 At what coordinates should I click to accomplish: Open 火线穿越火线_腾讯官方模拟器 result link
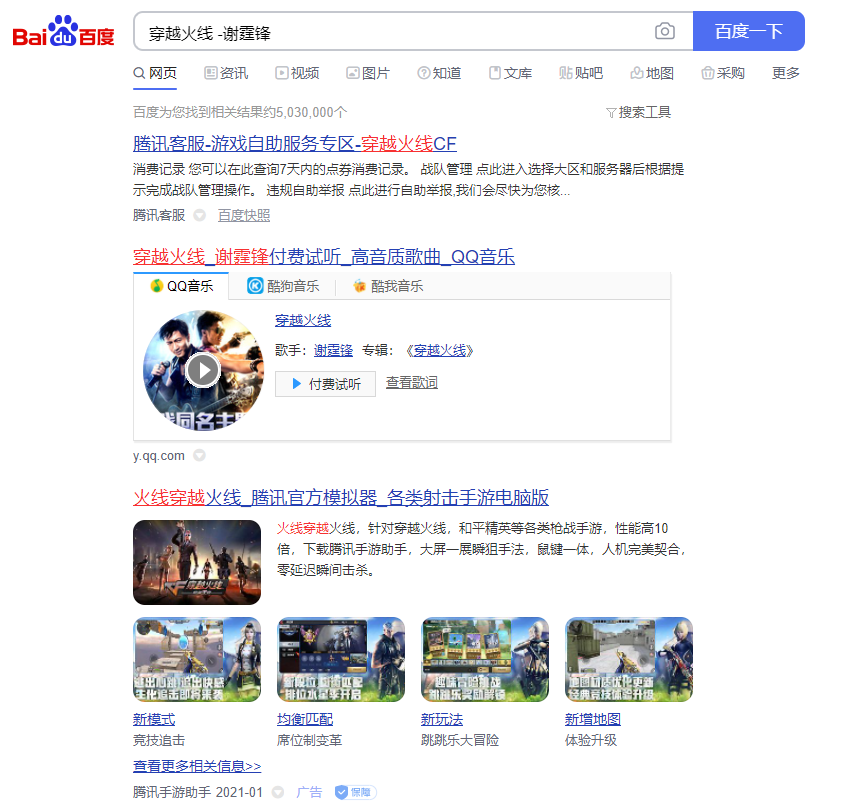[341, 497]
